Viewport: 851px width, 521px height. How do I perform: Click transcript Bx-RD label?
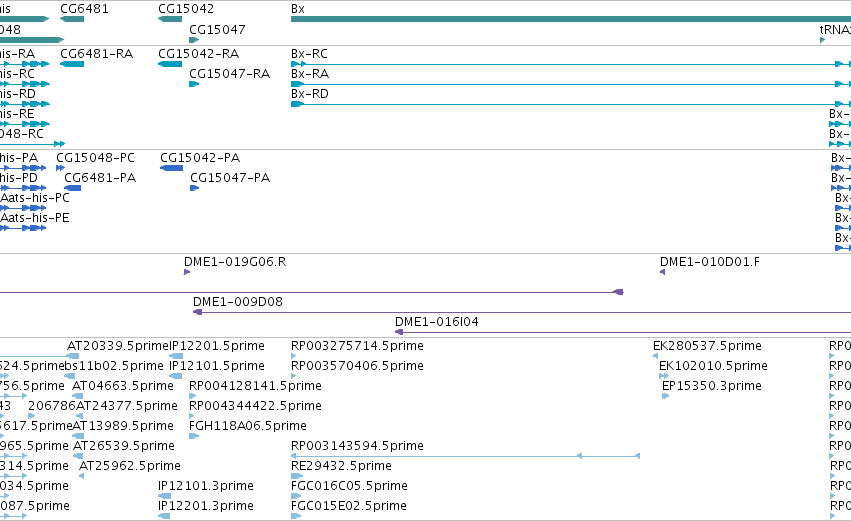310,94
